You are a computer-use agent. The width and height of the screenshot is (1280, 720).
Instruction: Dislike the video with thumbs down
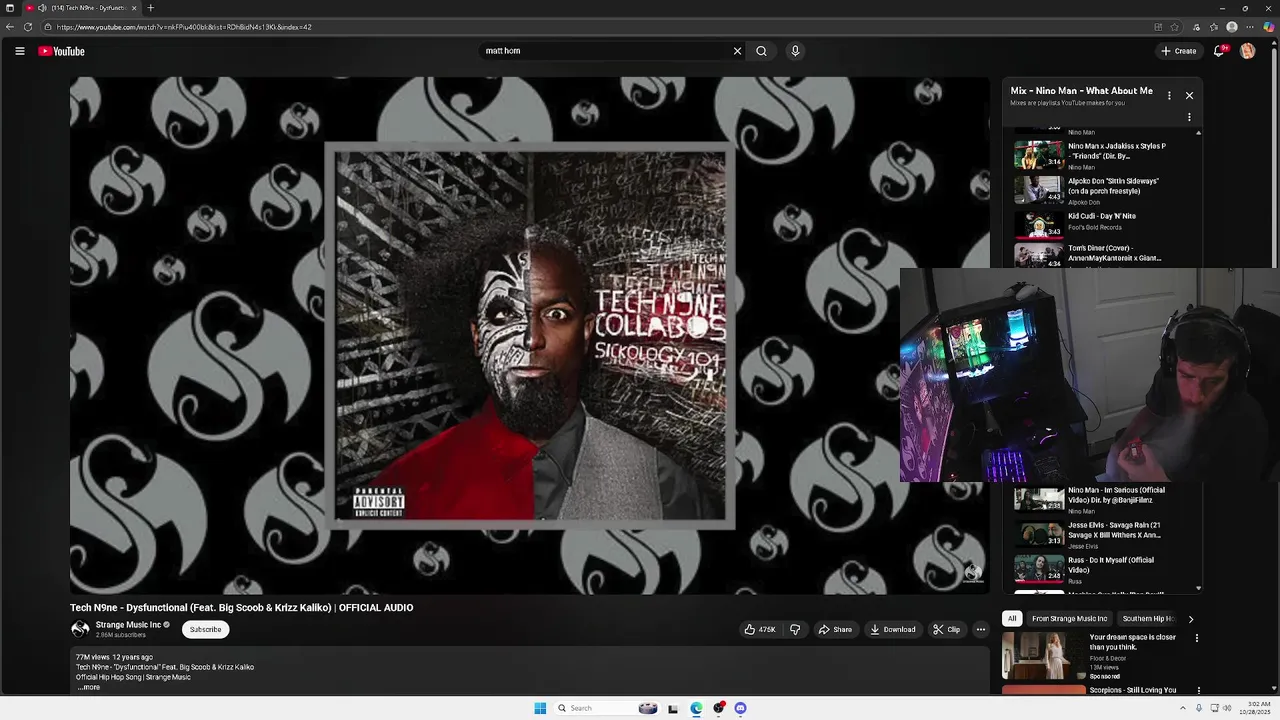point(795,629)
